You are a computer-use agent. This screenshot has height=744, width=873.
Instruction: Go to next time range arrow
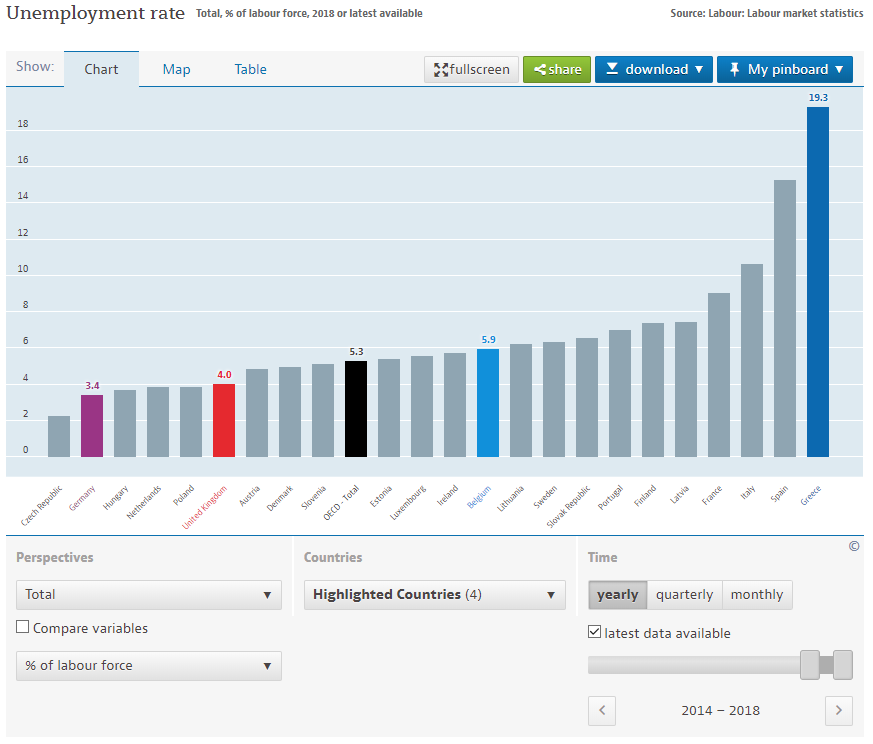click(x=838, y=711)
